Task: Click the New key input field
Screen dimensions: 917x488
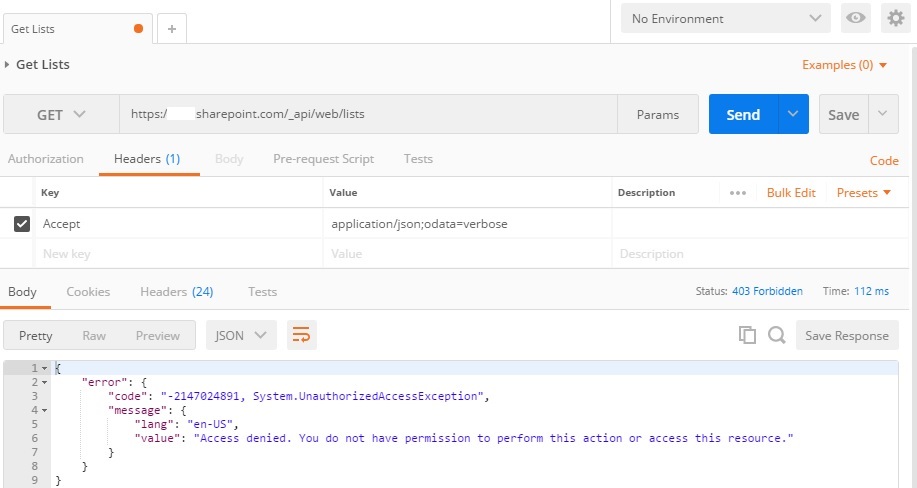Action: (x=179, y=254)
